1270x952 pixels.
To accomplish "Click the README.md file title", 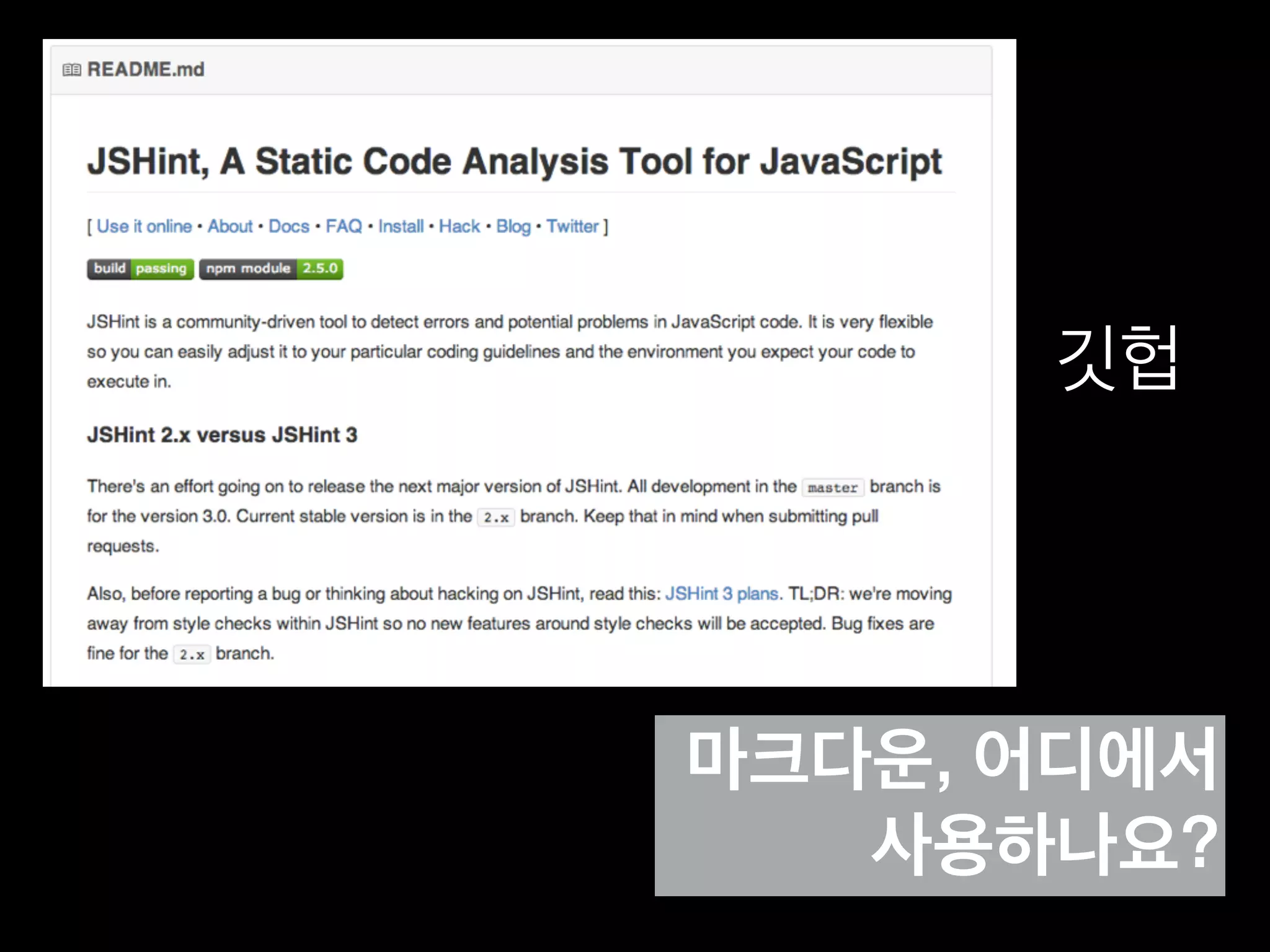I will point(146,69).
